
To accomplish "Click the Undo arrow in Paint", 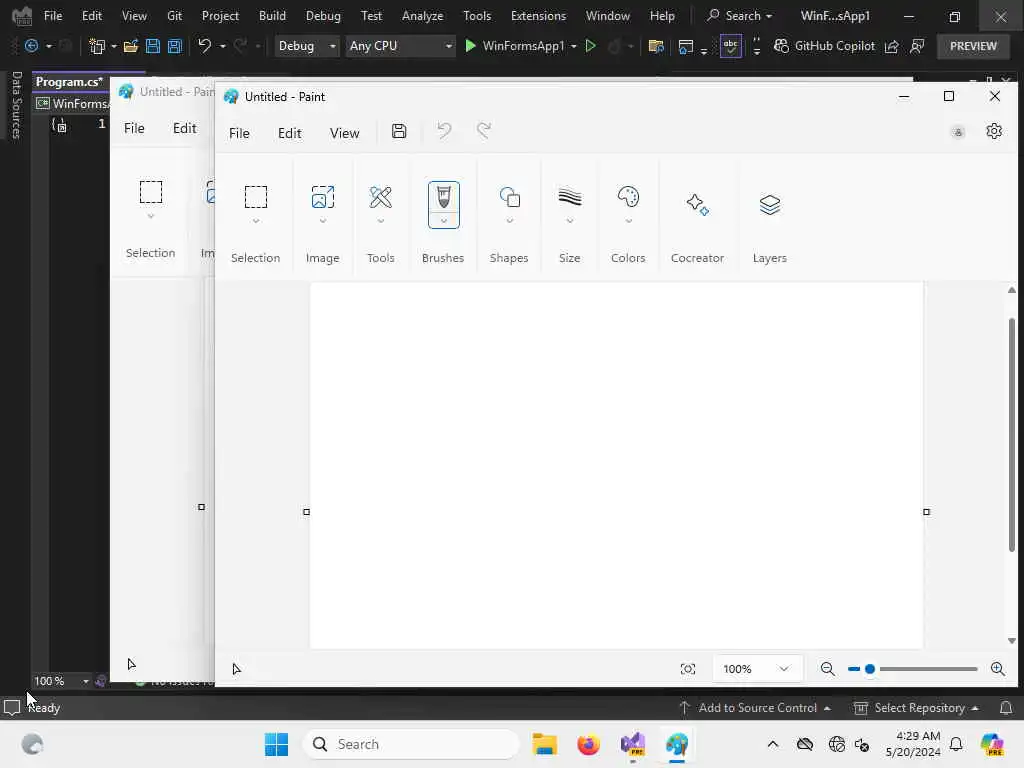I will (x=444, y=131).
